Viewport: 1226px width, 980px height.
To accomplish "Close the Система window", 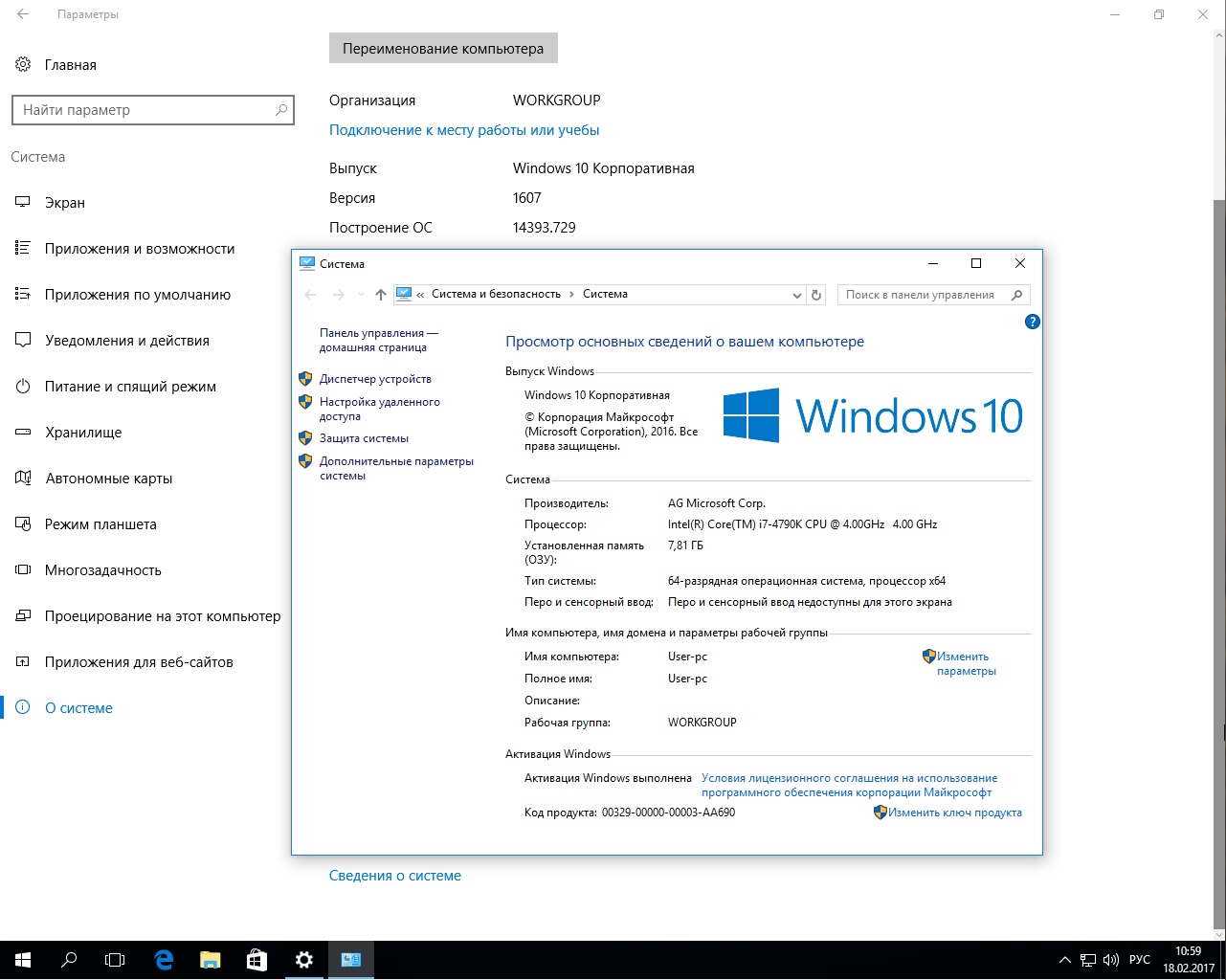I will (x=1020, y=263).
